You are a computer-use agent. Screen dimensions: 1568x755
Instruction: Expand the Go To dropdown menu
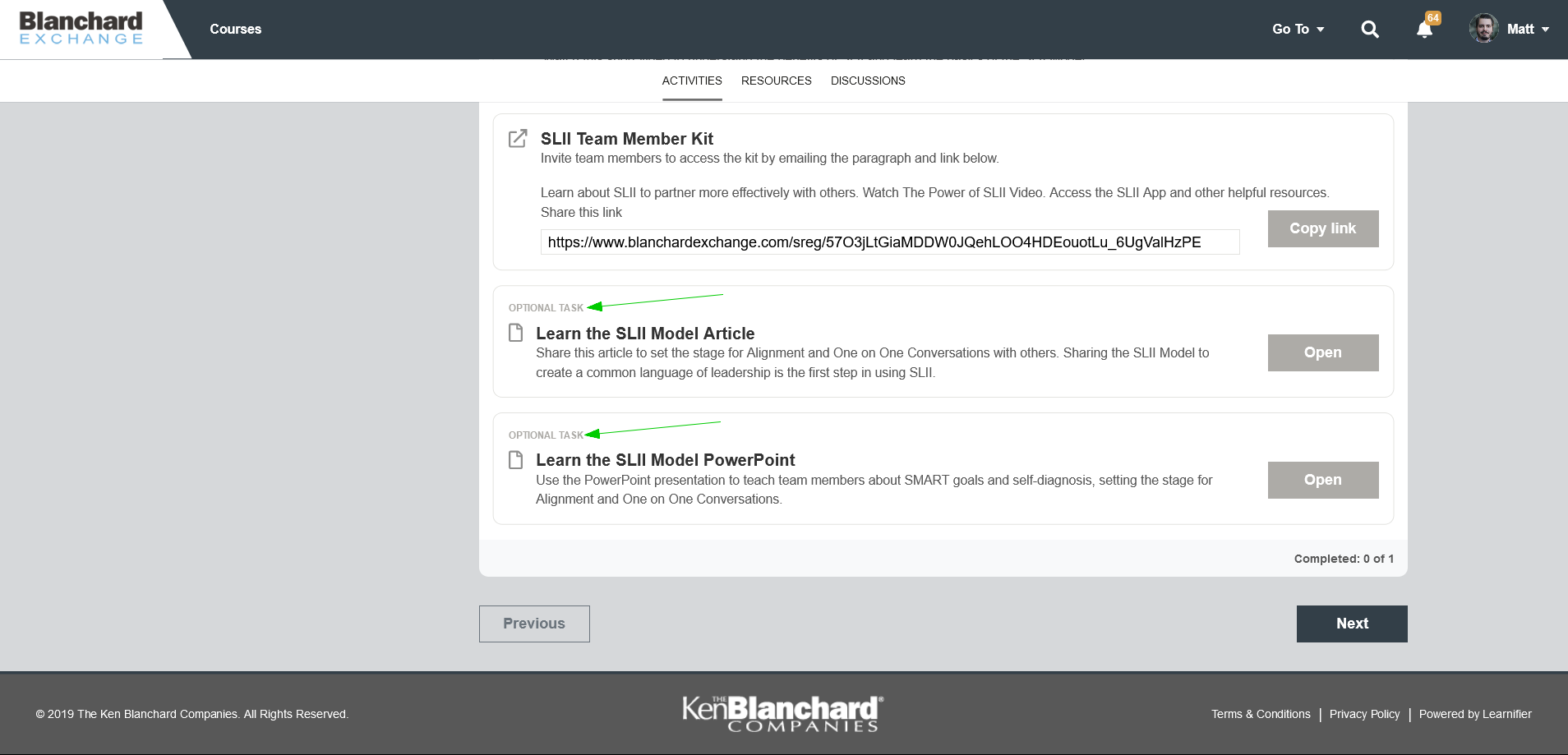click(x=1298, y=29)
